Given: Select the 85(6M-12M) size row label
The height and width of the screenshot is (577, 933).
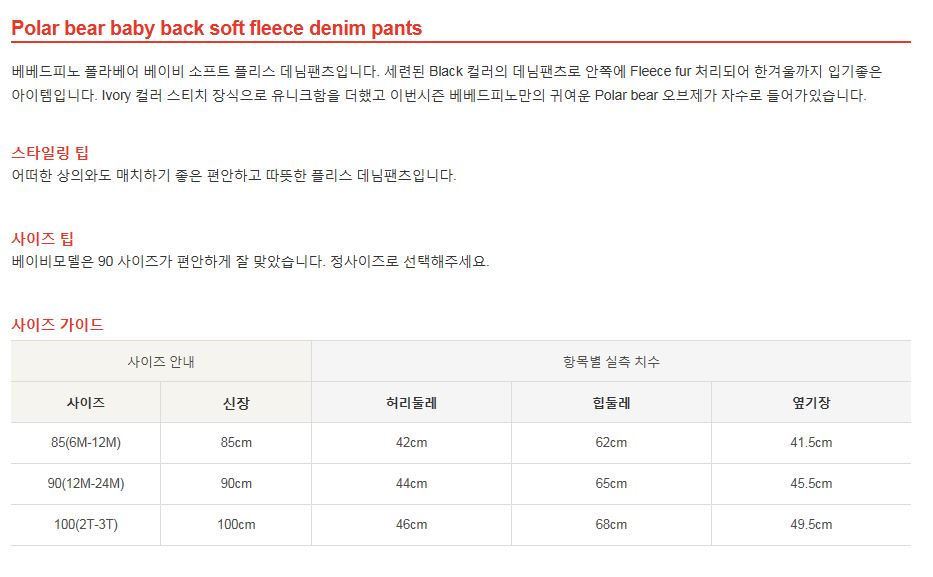Looking at the screenshot, I should coord(86,443).
